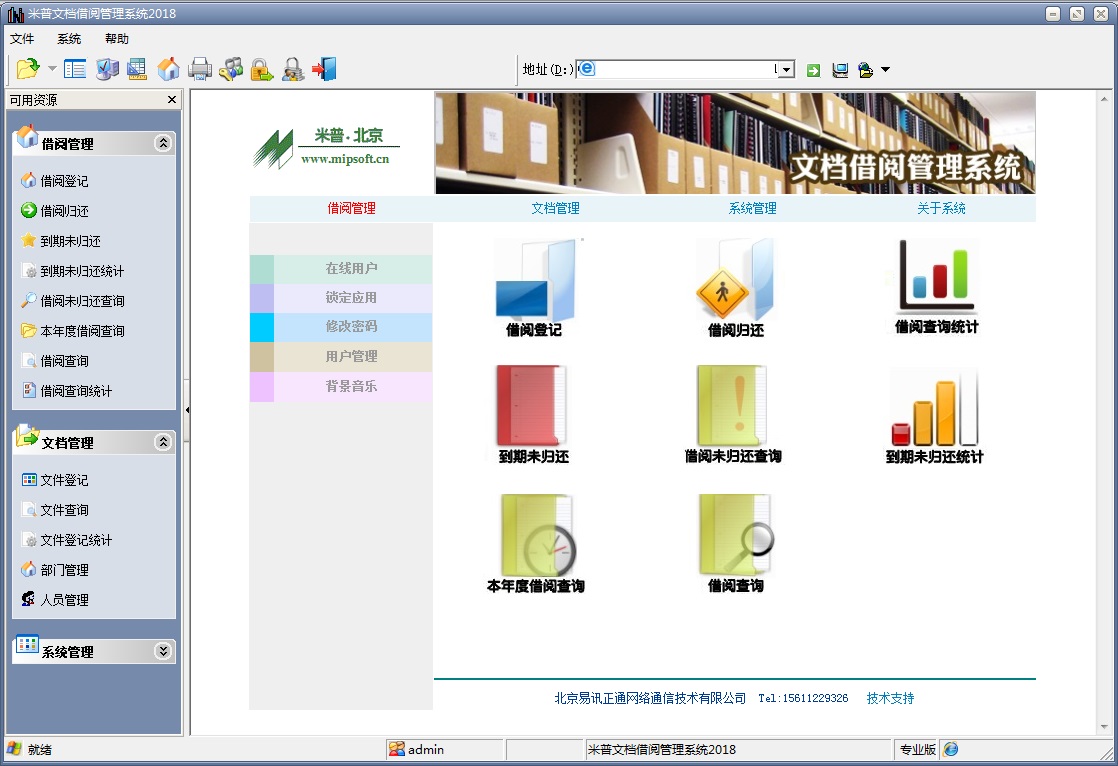Open the 帮助 menu
Viewport: 1118px width, 766px height.
pos(117,39)
